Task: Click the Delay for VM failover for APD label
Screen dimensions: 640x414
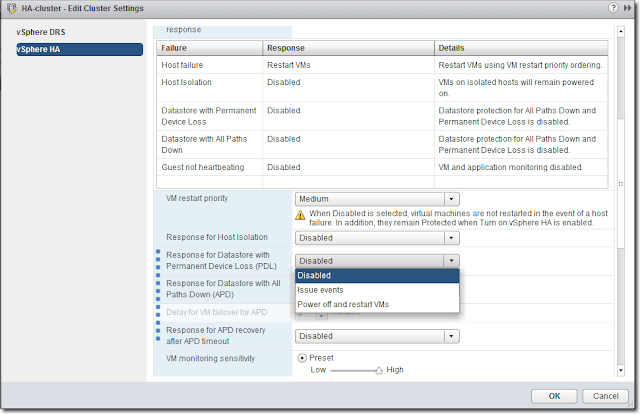Action: (216, 312)
